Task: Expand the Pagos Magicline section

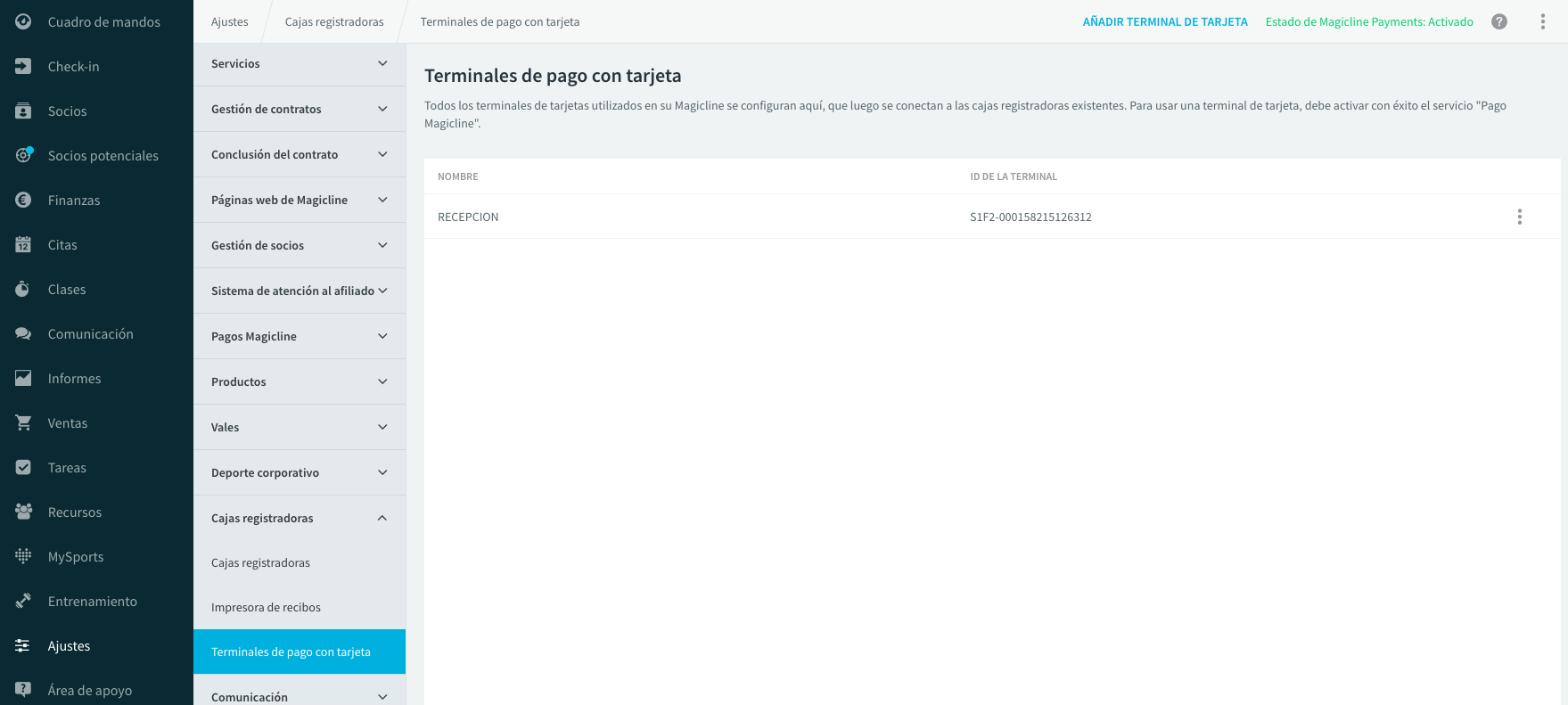Action: click(300, 336)
